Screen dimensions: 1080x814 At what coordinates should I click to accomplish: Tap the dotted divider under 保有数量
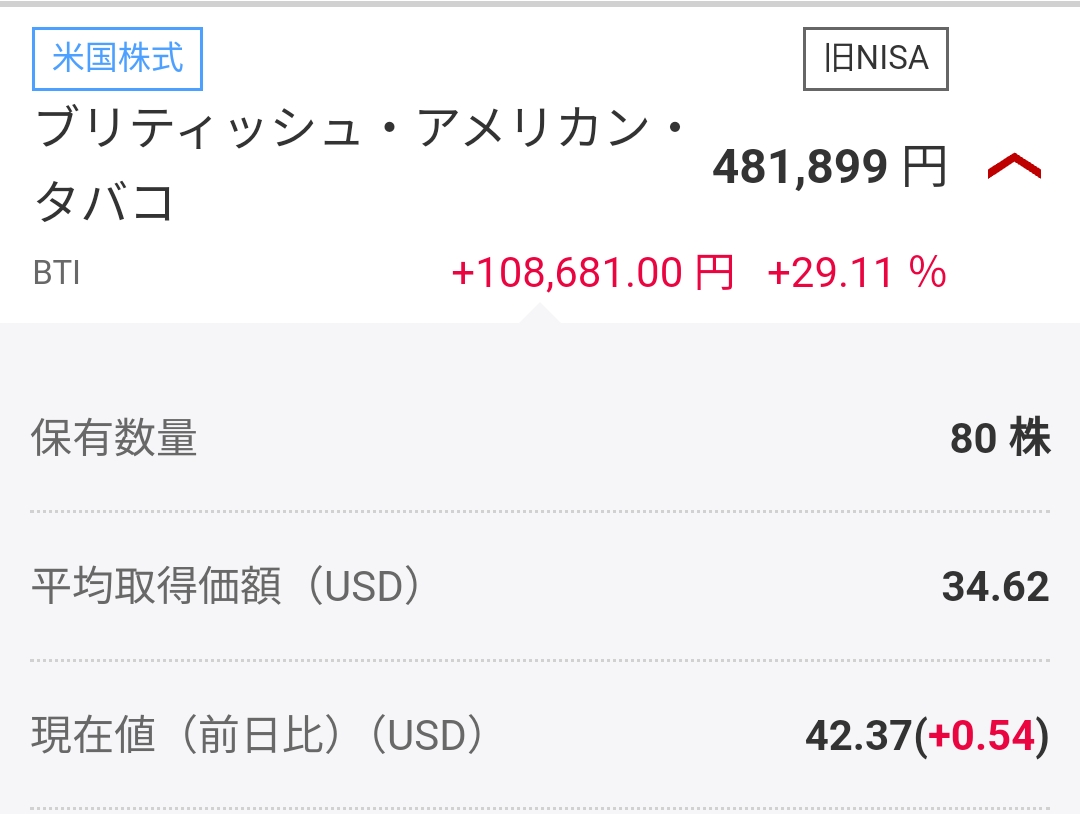click(x=540, y=511)
